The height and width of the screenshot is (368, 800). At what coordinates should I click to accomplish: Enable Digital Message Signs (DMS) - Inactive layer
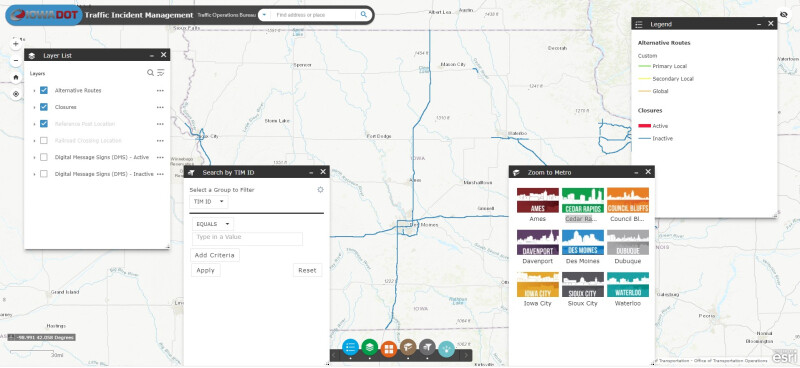pyautogui.click(x=44, y=174)
